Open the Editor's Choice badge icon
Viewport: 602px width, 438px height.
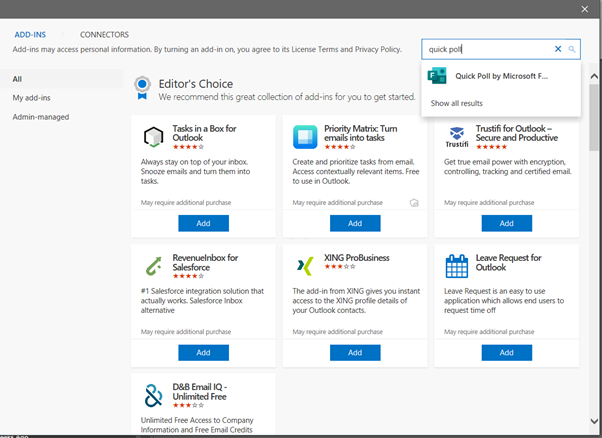point(143,87)
